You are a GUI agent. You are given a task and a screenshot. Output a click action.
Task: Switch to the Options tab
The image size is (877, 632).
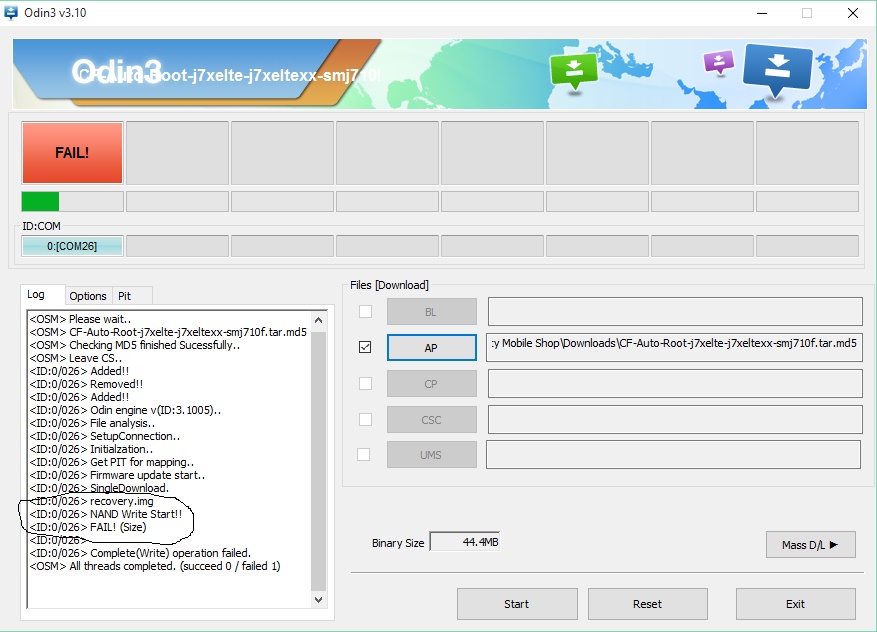pyautogui.click(x=88, y=296)
